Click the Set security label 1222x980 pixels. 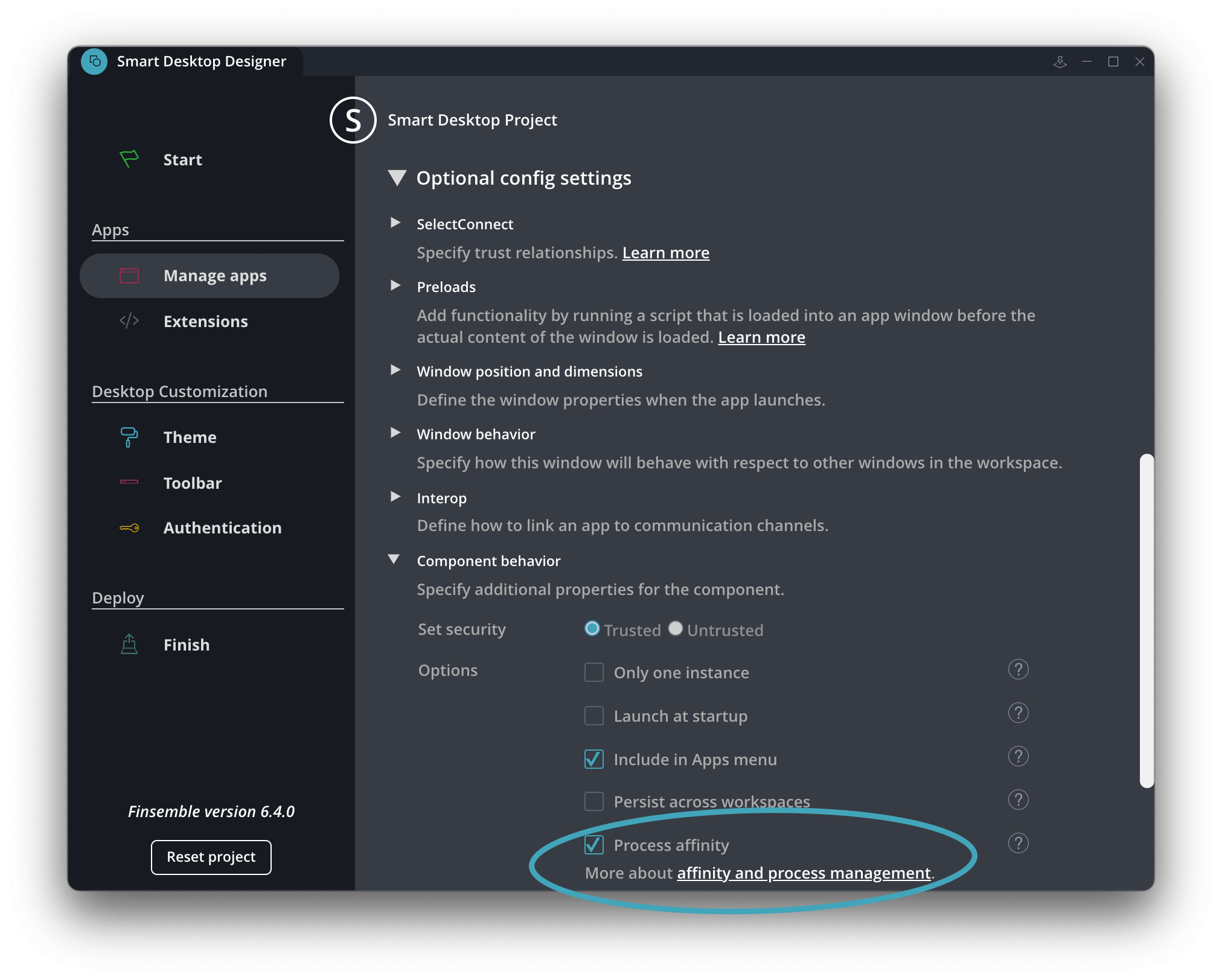pos(462,629)
